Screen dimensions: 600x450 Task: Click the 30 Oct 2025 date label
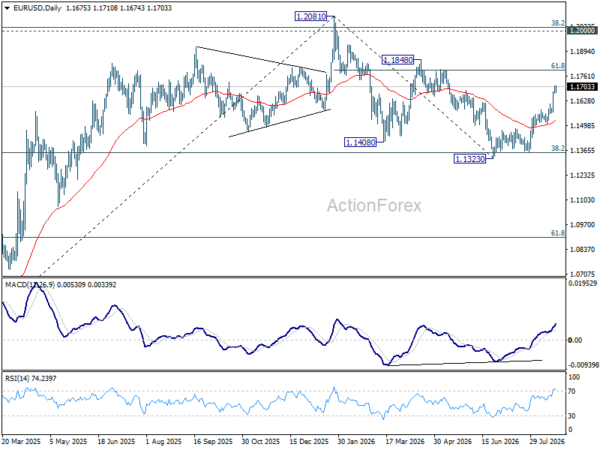coord(261,441)
